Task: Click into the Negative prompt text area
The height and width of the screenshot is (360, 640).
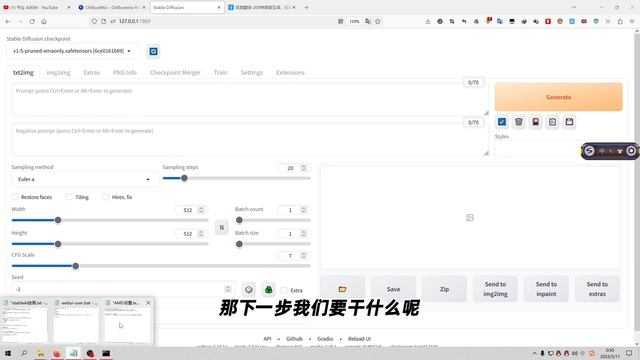Action: [x=250, y=140]
